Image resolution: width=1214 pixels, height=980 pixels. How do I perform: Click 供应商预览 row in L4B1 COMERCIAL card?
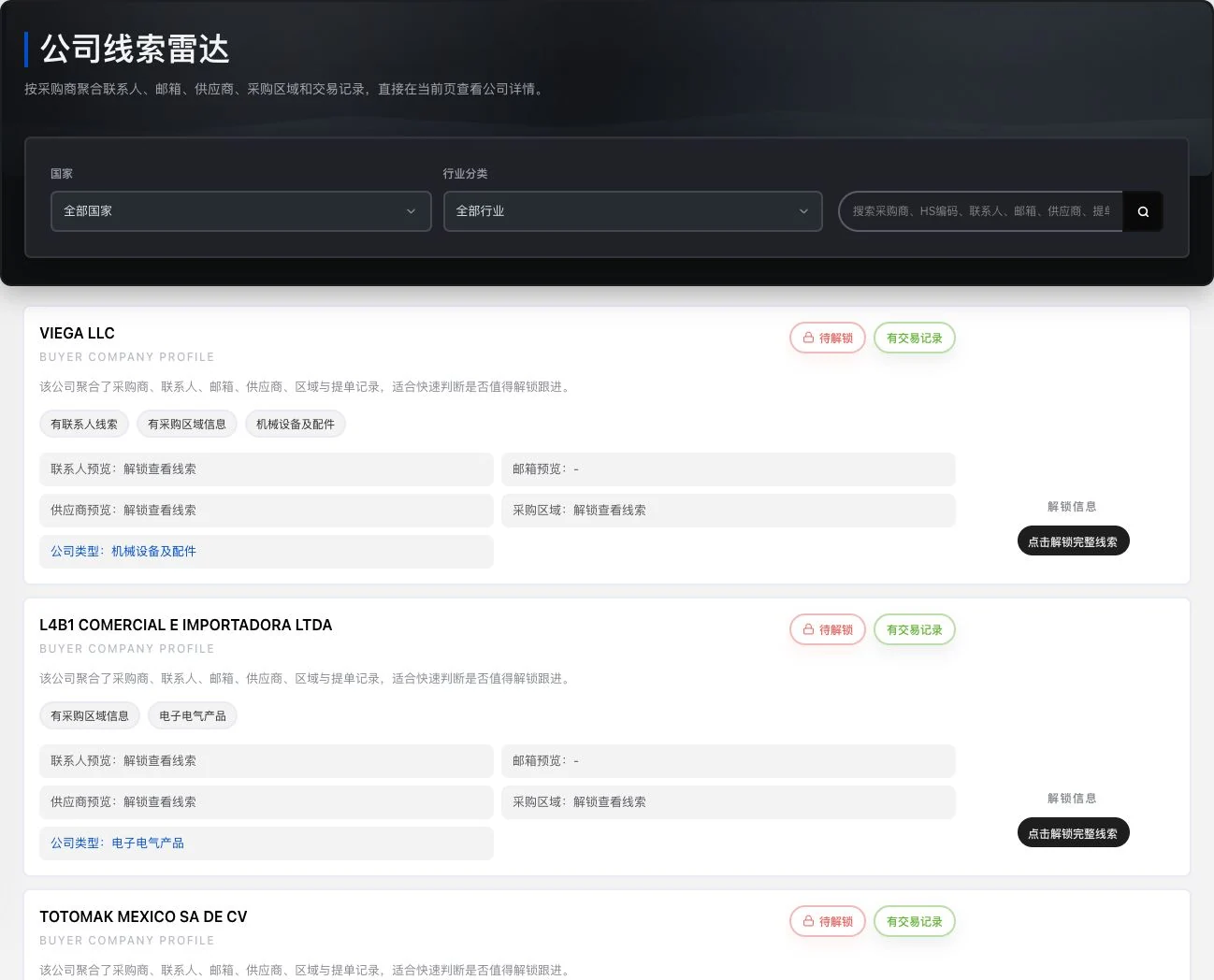[x=267, y=802]
